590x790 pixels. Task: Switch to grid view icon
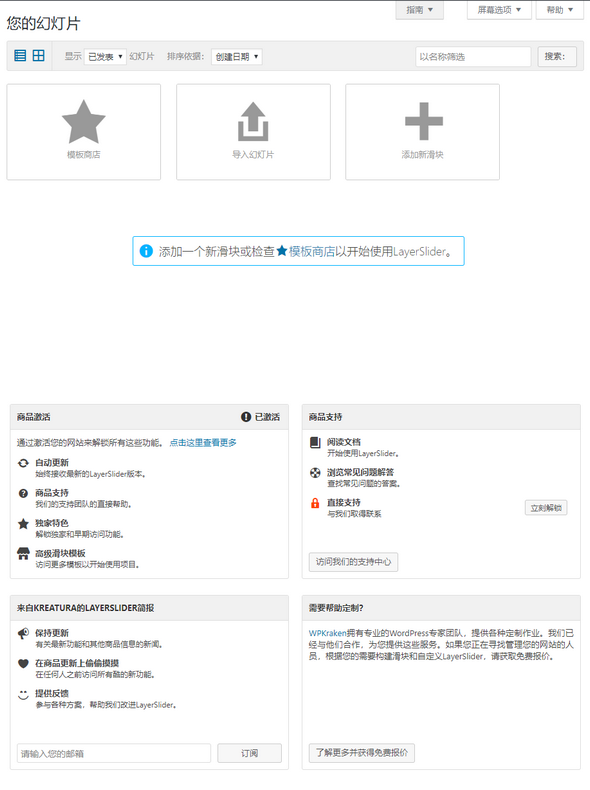38,55
